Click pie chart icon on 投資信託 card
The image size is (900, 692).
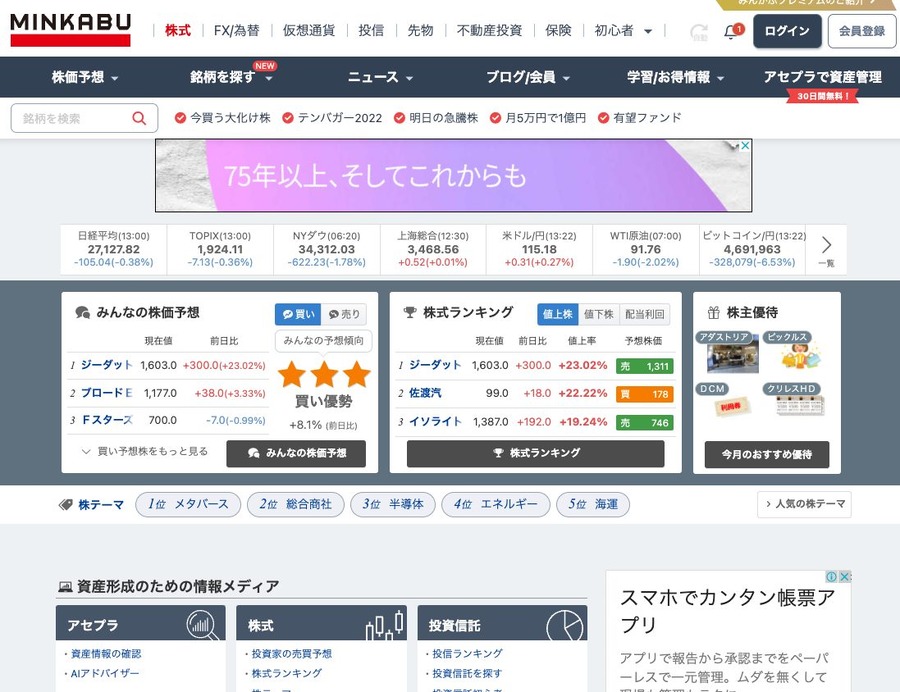coord(565,625)
